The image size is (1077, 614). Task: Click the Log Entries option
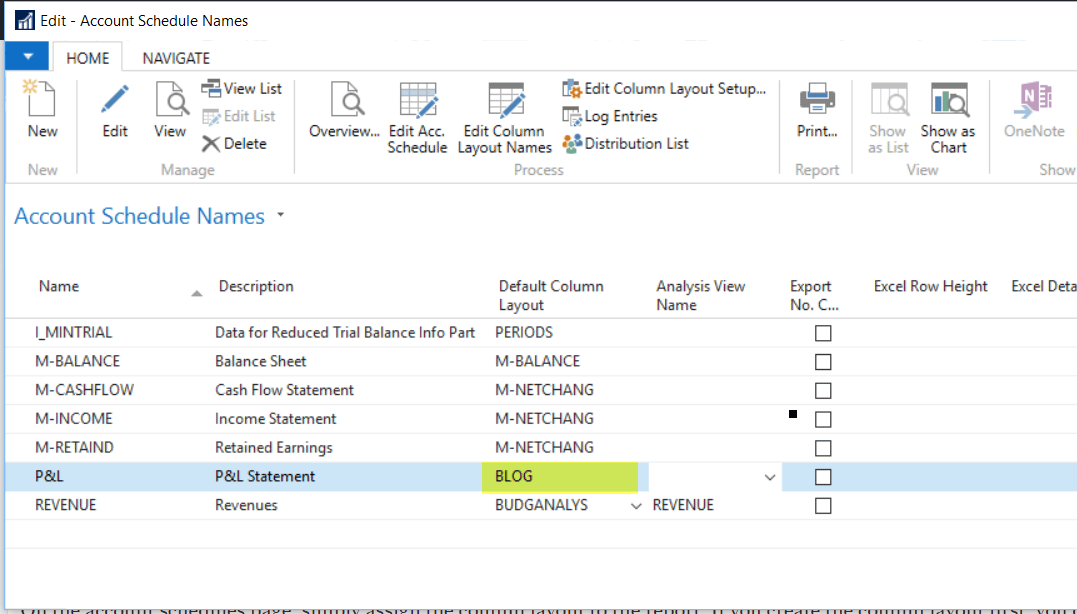pyautogui.click(x=611, y=116)
